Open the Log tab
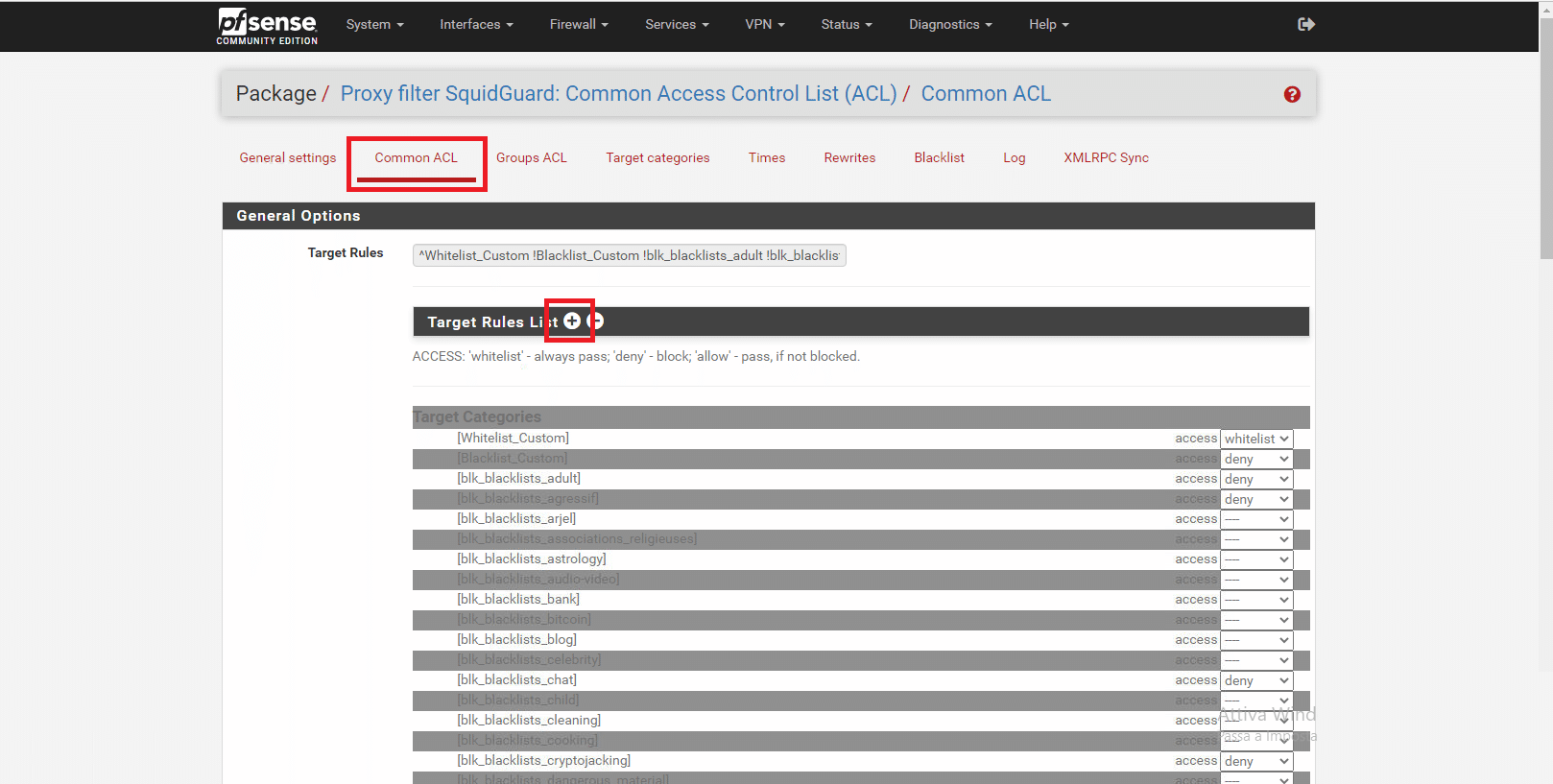This screenshot has width=1553, height=784. point(1014,157)
